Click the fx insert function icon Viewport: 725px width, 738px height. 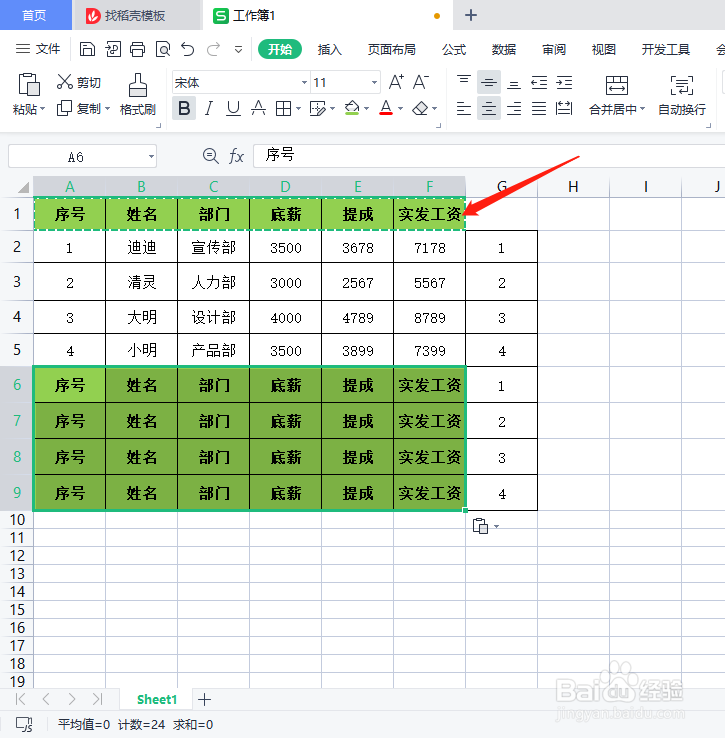(x=236, y=156)
